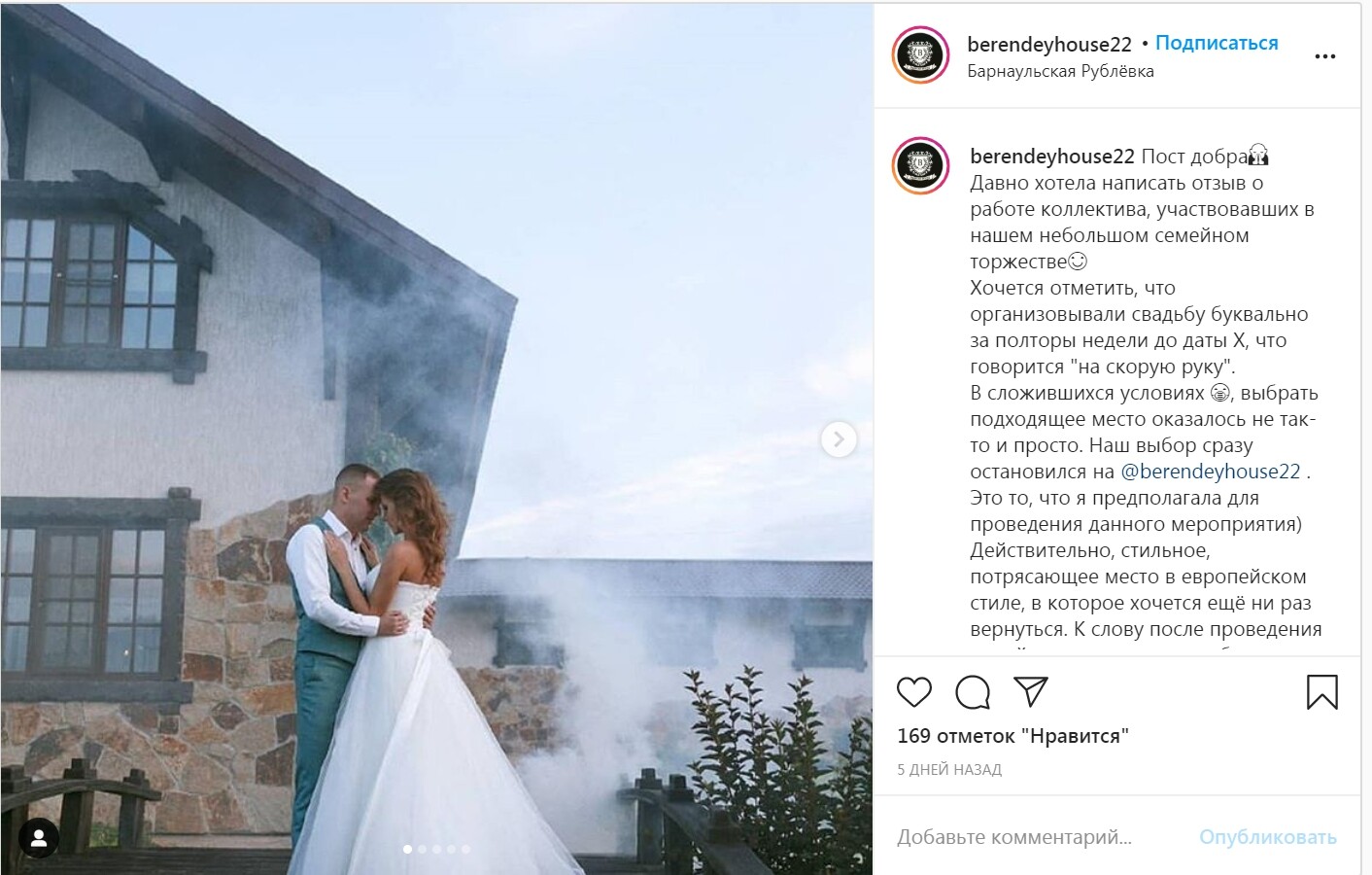Screen dimensions: 1372x875
Task: Open berendeyhouse22 username in the post header
Action: pyautogui.click(x=1049, y=44)
